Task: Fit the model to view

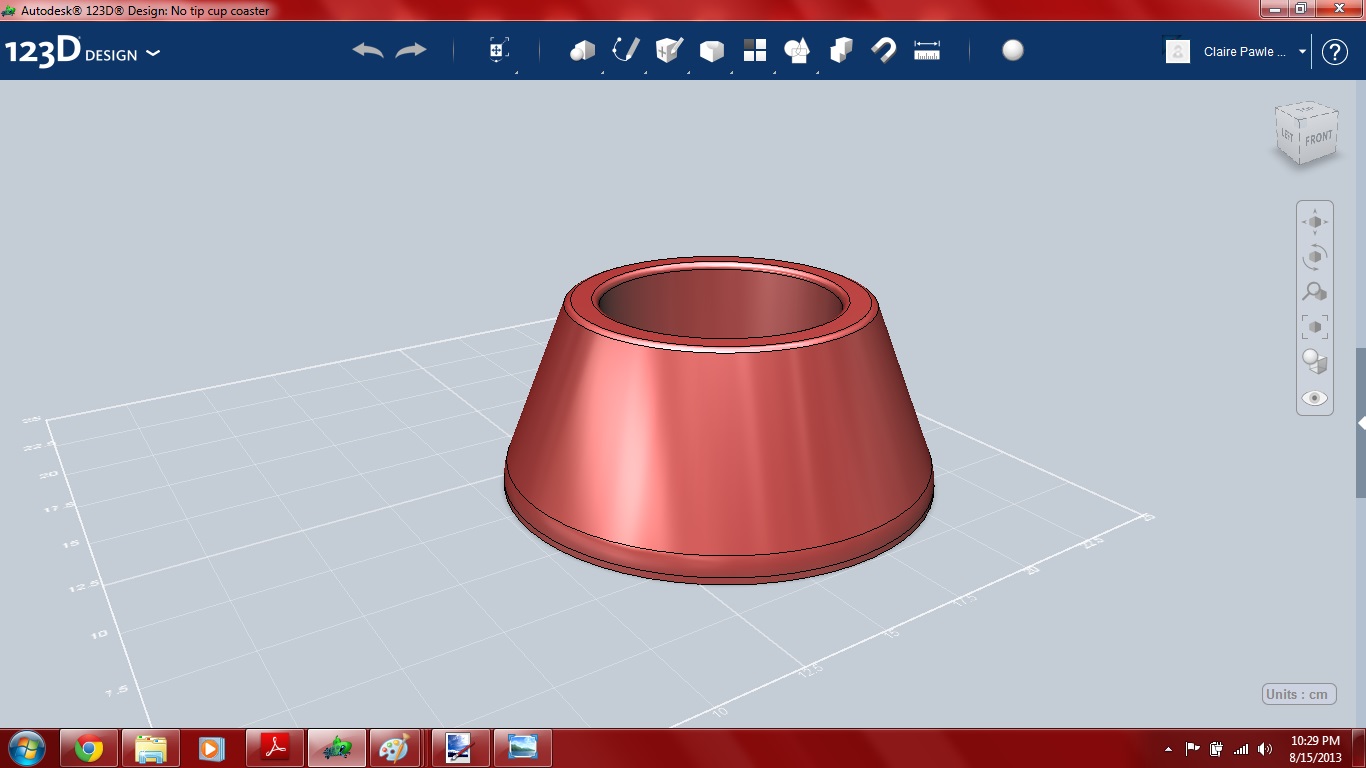Action: [1315, 327]
